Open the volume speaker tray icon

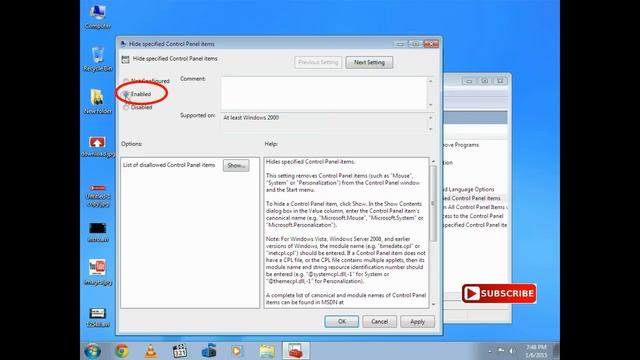coord(511,351)
